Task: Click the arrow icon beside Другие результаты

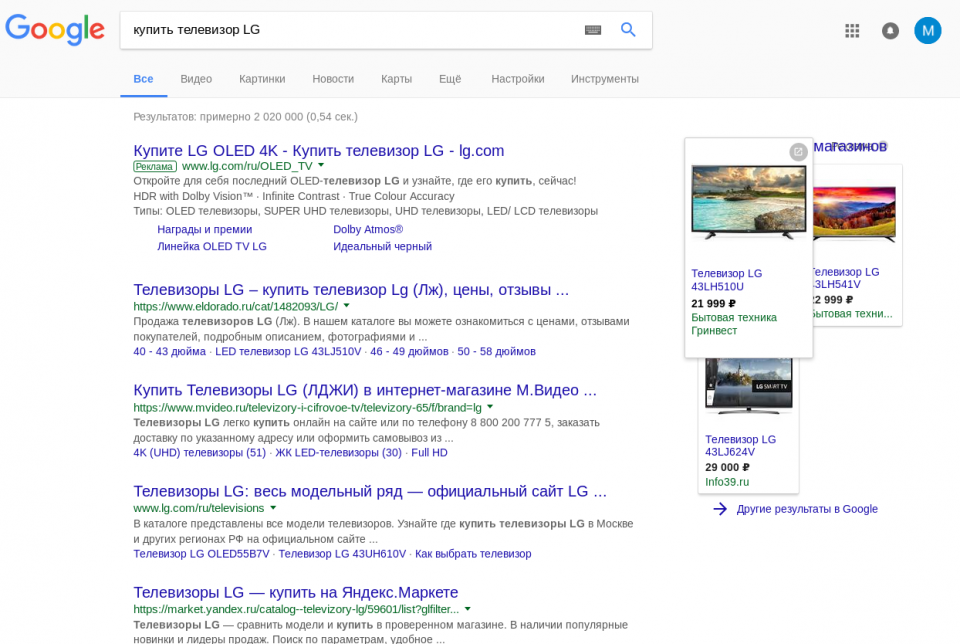Action: [720, 509]
